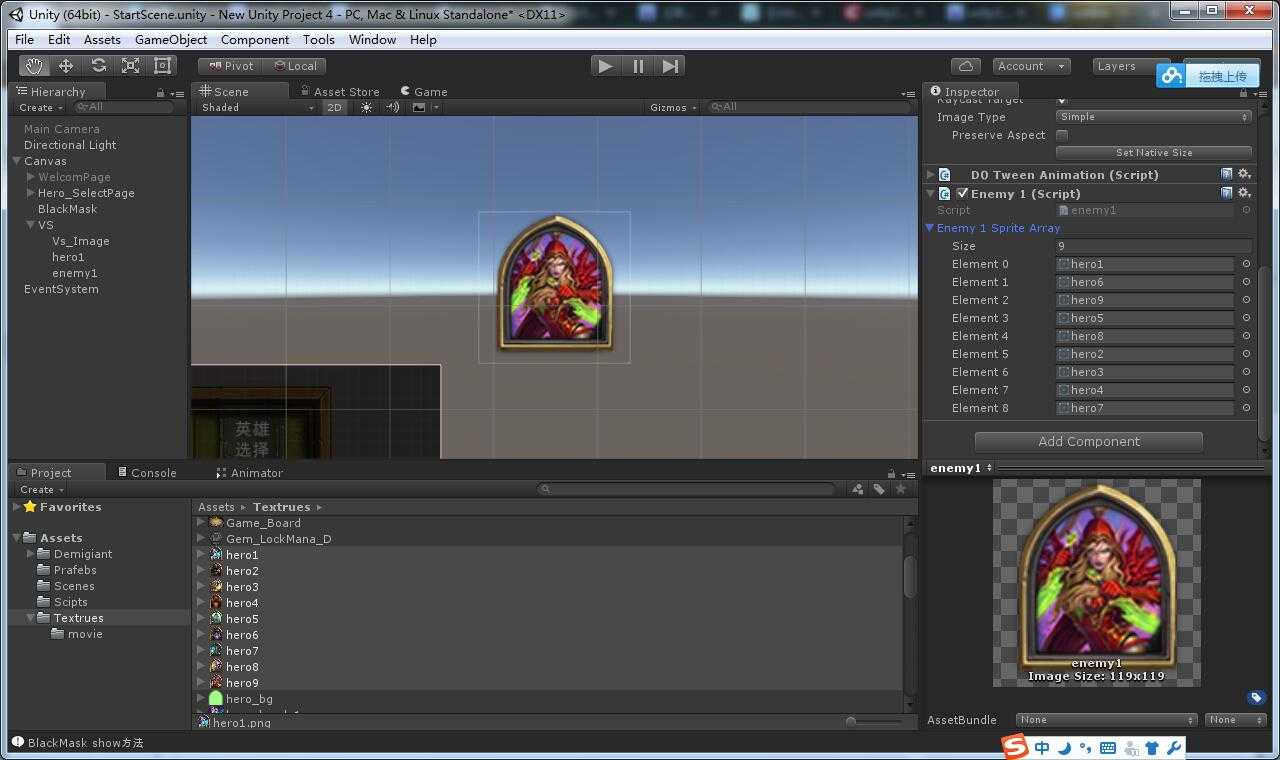Click object picker for Element 8

(1246, 408)
